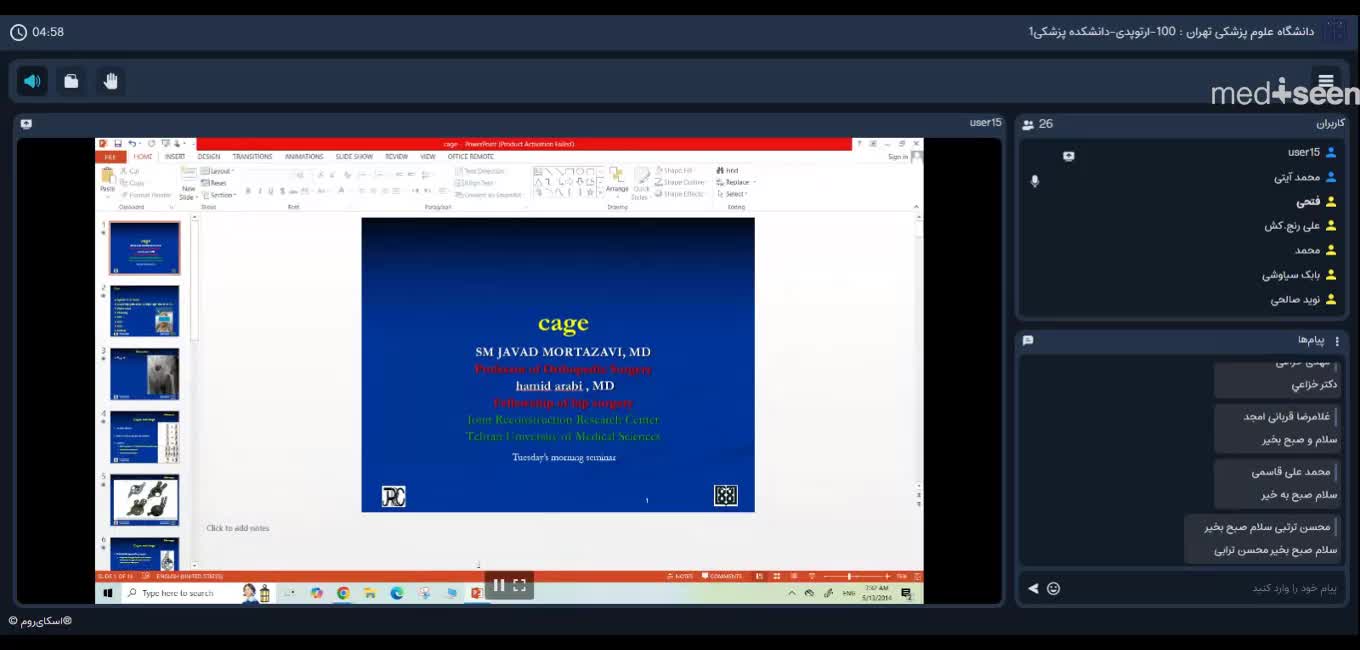Click the screen-share icon on the video panel header
Viewport: 1360px width, 650px height.
click(26, 124)
